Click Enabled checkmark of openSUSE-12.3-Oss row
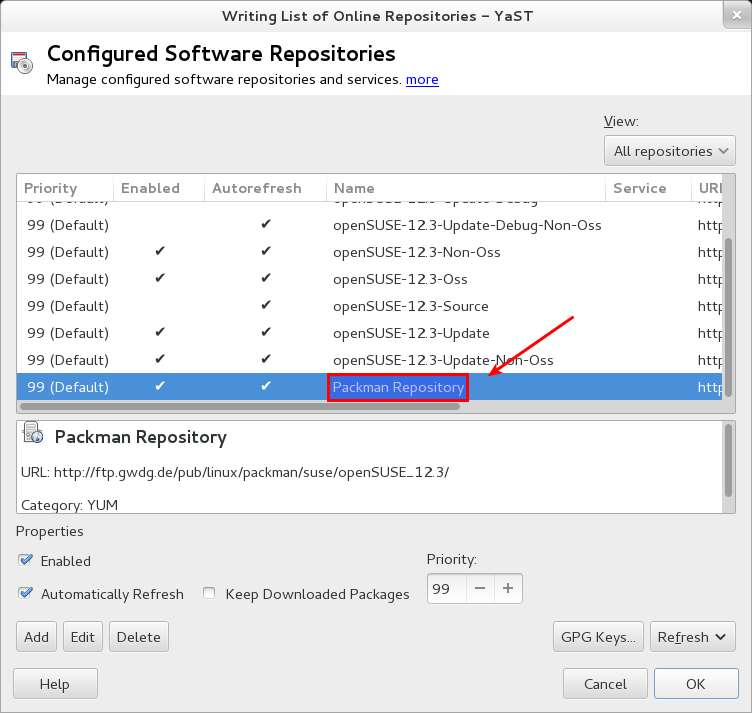The image size is (752, 713). tap(160, 278)
